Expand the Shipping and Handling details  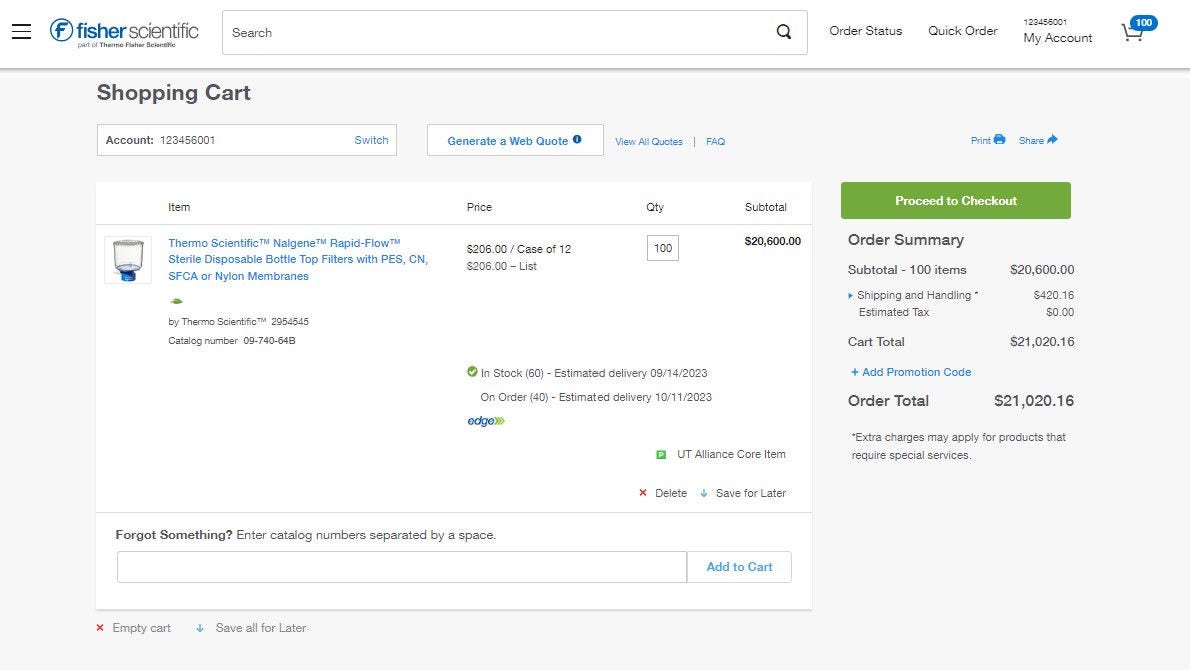[x=851, y=295]
